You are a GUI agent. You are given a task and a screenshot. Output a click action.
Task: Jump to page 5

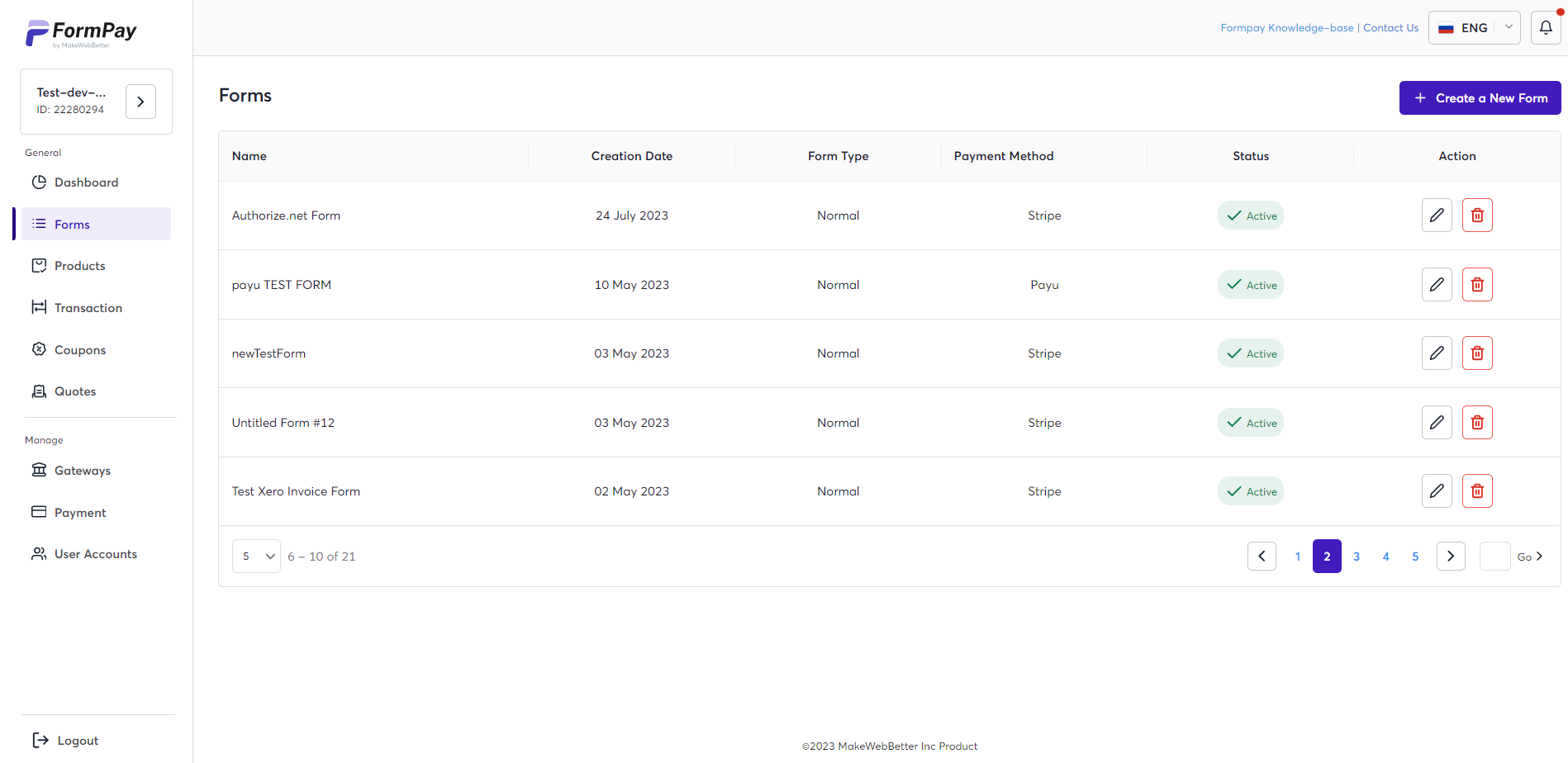coord(1415,557)
